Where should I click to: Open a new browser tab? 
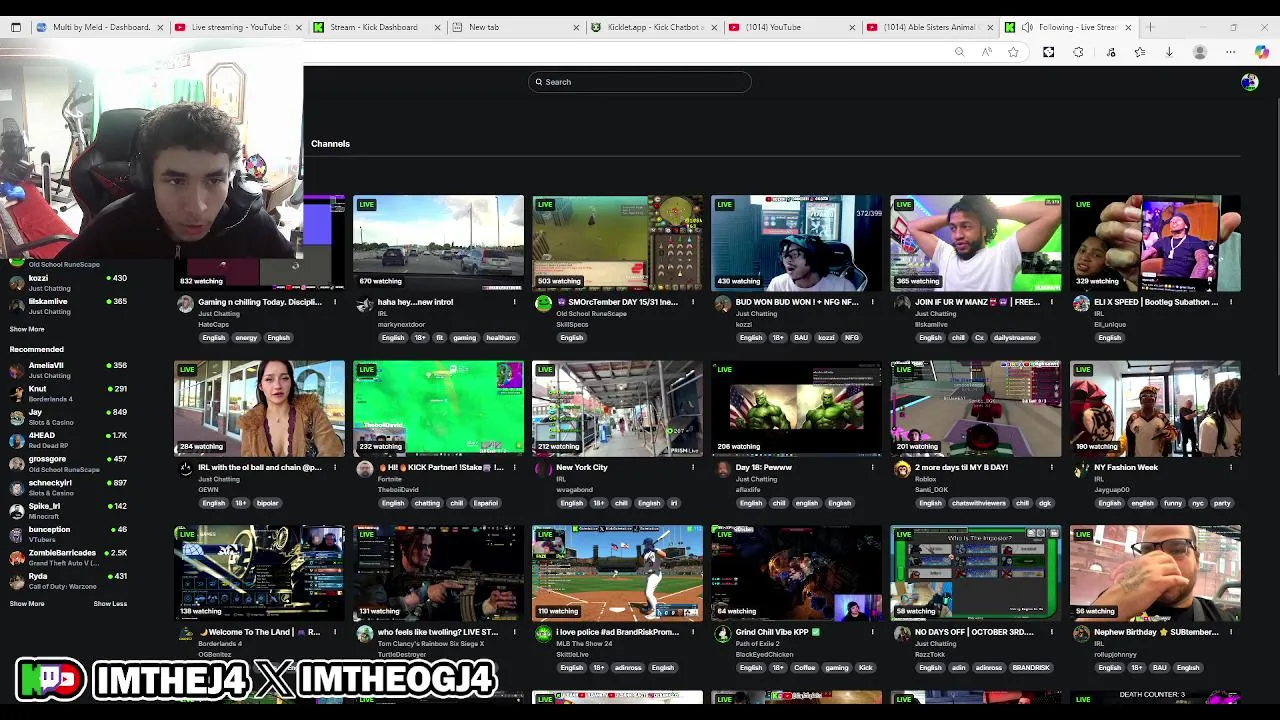point(1150,27)
